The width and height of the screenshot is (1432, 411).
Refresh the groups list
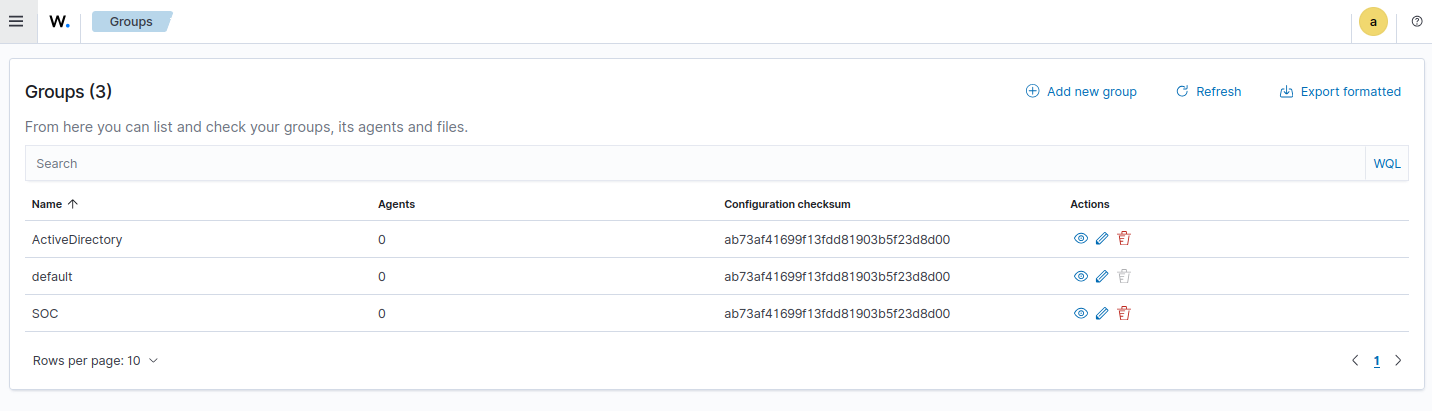pyautogui.click(x=1208, y=92)
